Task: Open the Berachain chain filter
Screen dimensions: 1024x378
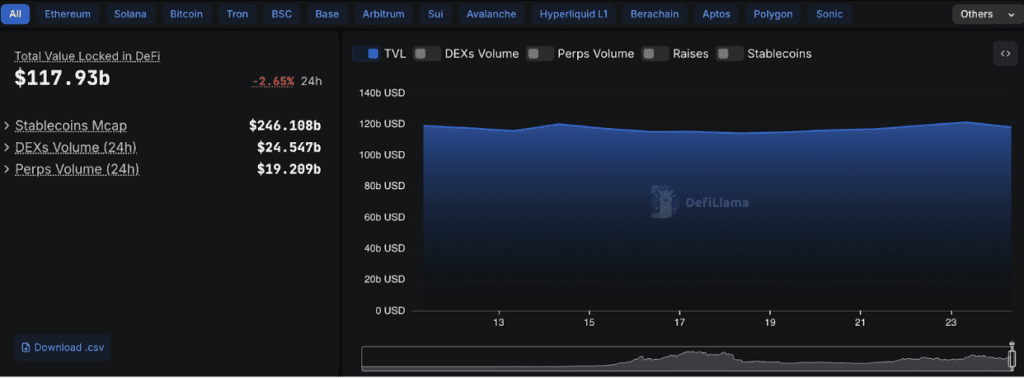Action: click(x=654, y=14)
